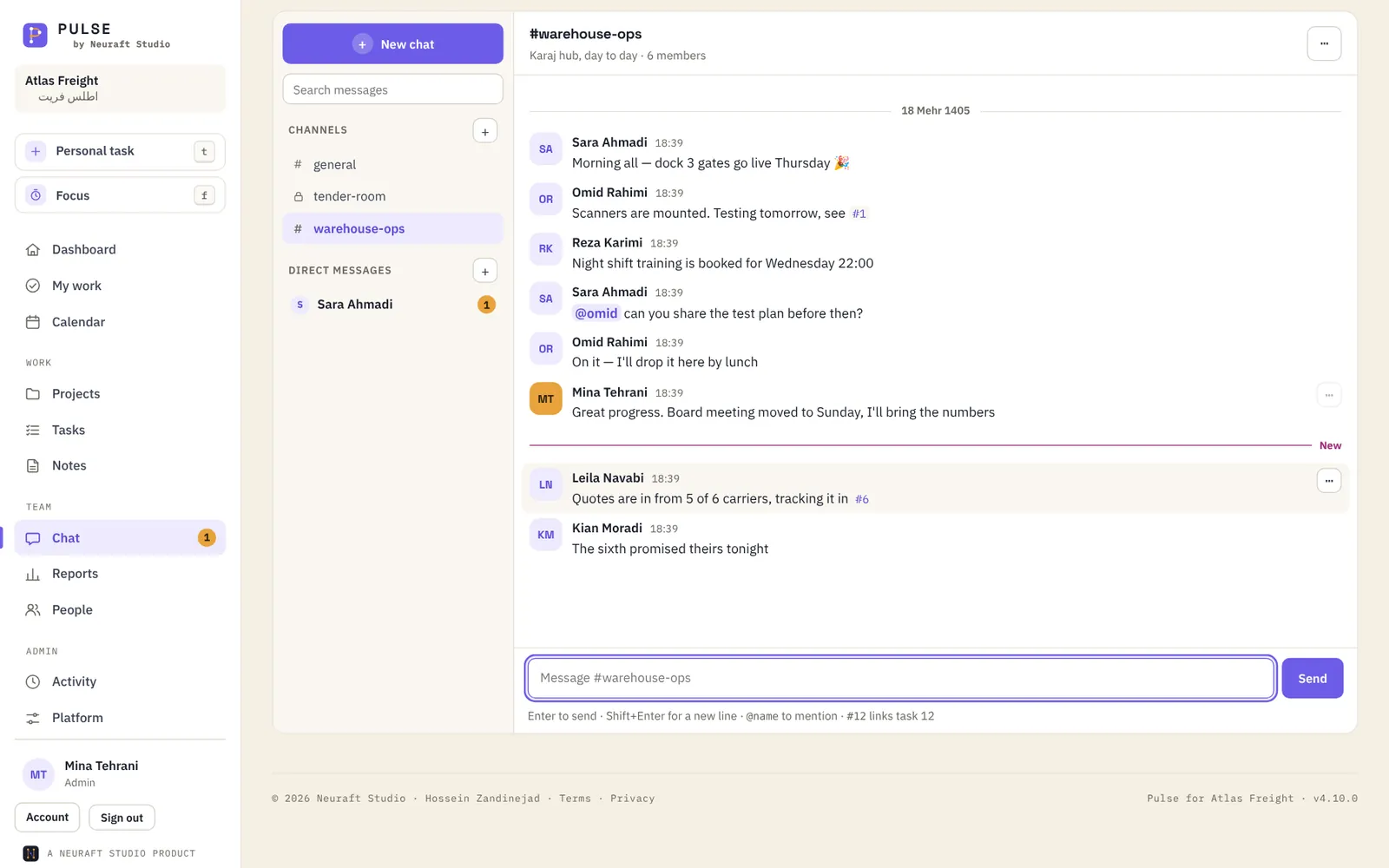Click Leila Navabi's LN avatar

(546, 485)
